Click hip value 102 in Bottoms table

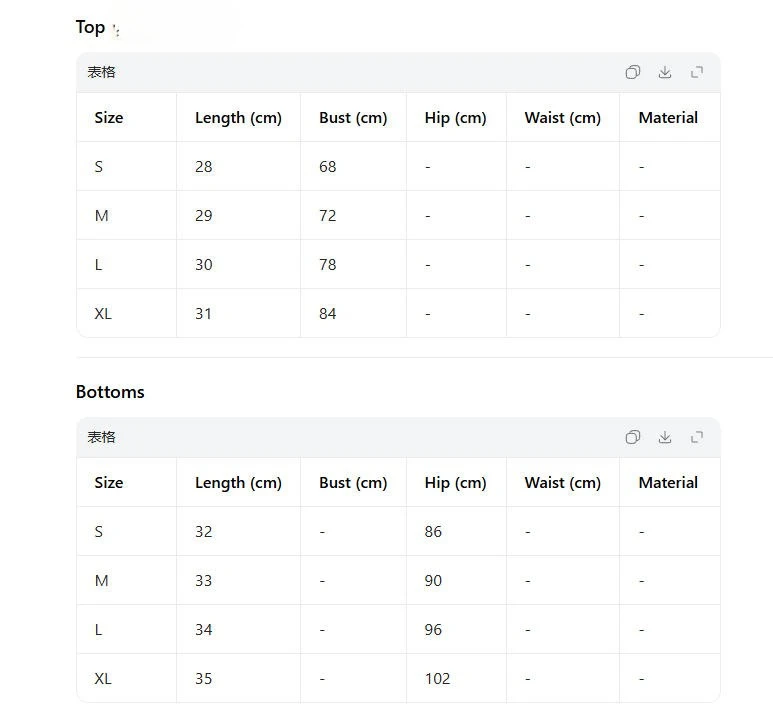tap(437, 679)
